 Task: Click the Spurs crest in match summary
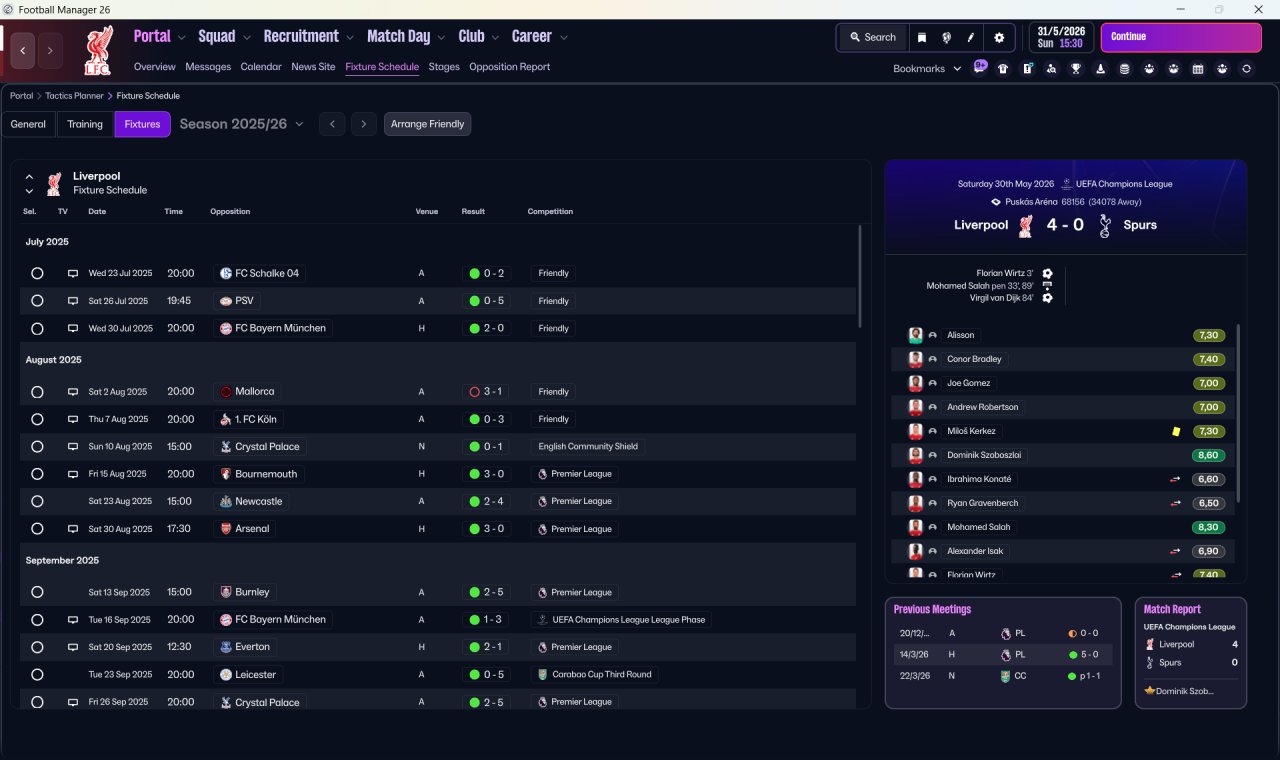1104,226
